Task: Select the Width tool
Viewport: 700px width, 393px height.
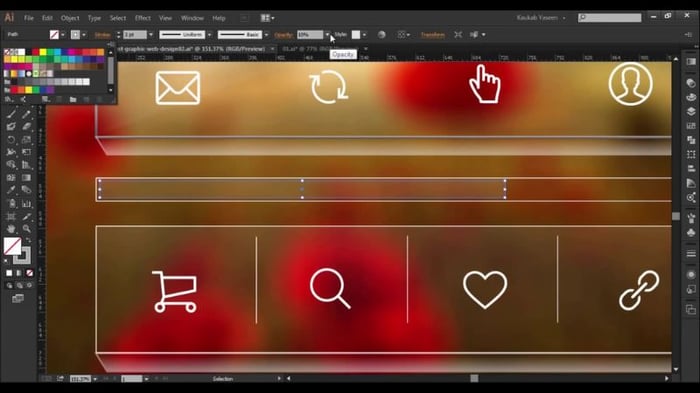Action: point(11,152)
